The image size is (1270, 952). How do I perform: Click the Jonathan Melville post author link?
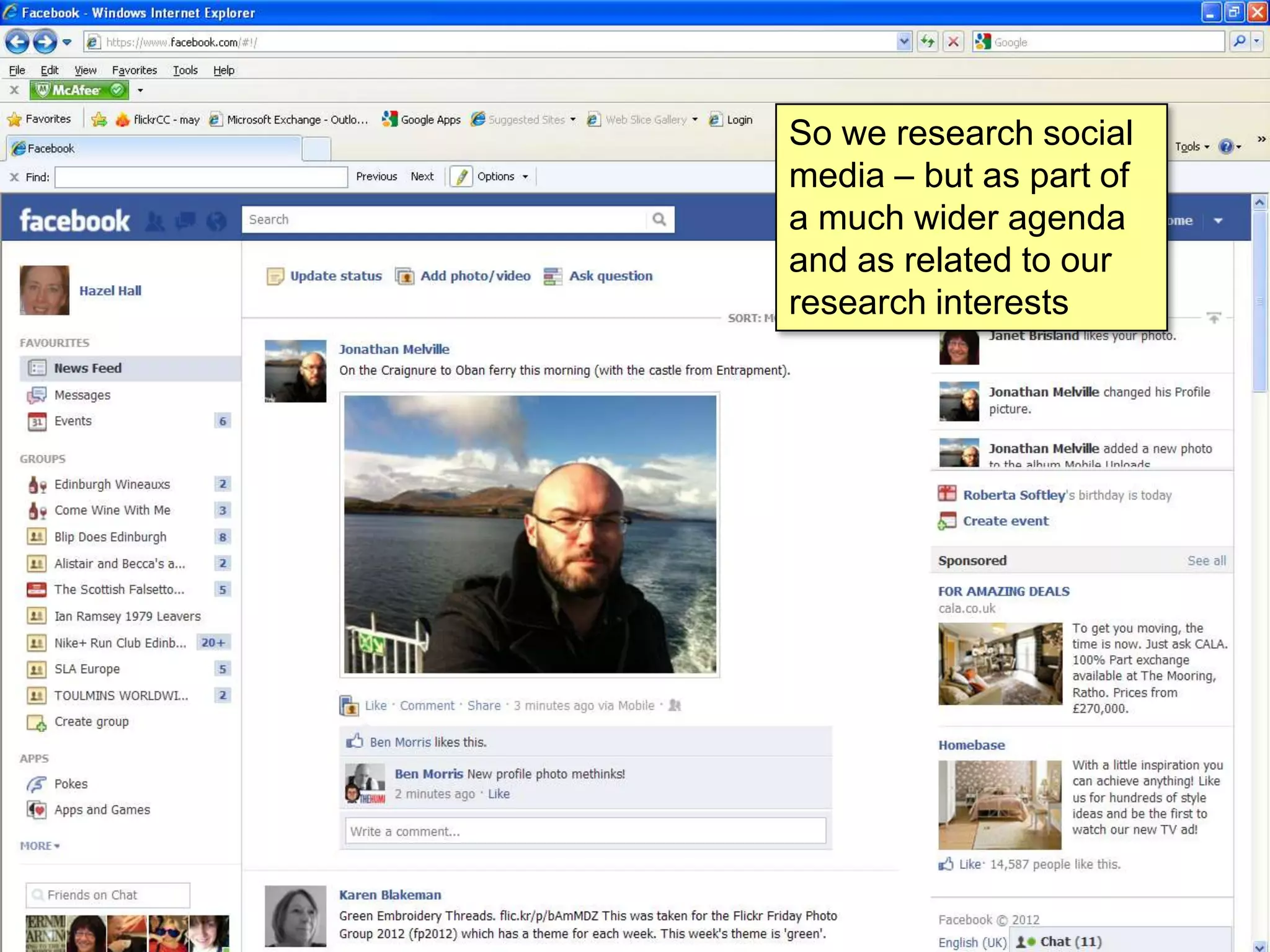tap(394, 350)
